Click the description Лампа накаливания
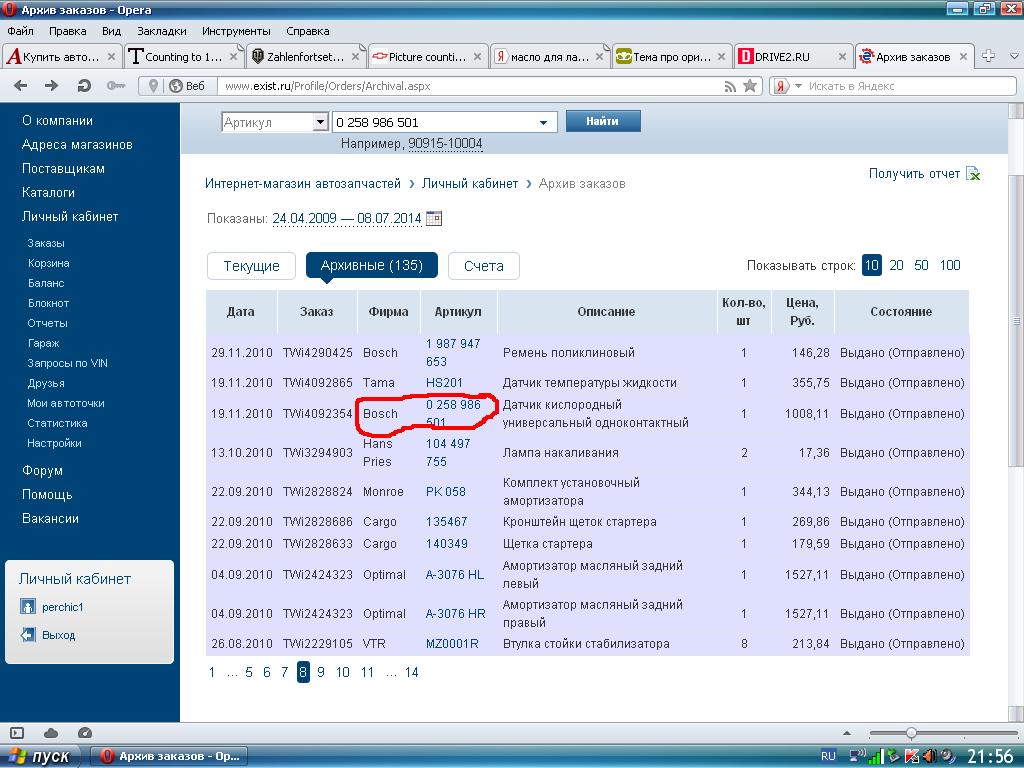 560,453
